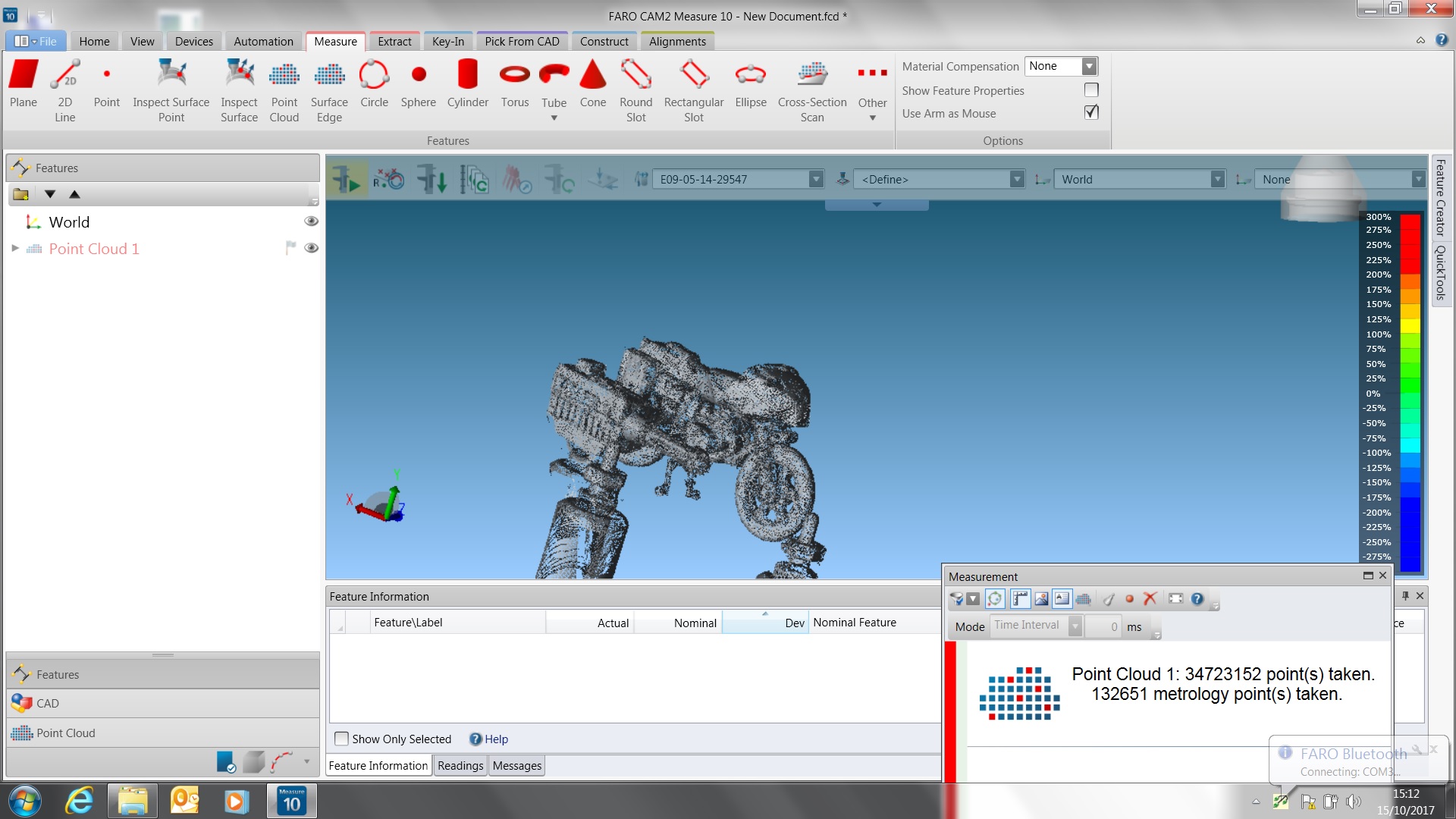Click the time interval ms input field

1103,626
